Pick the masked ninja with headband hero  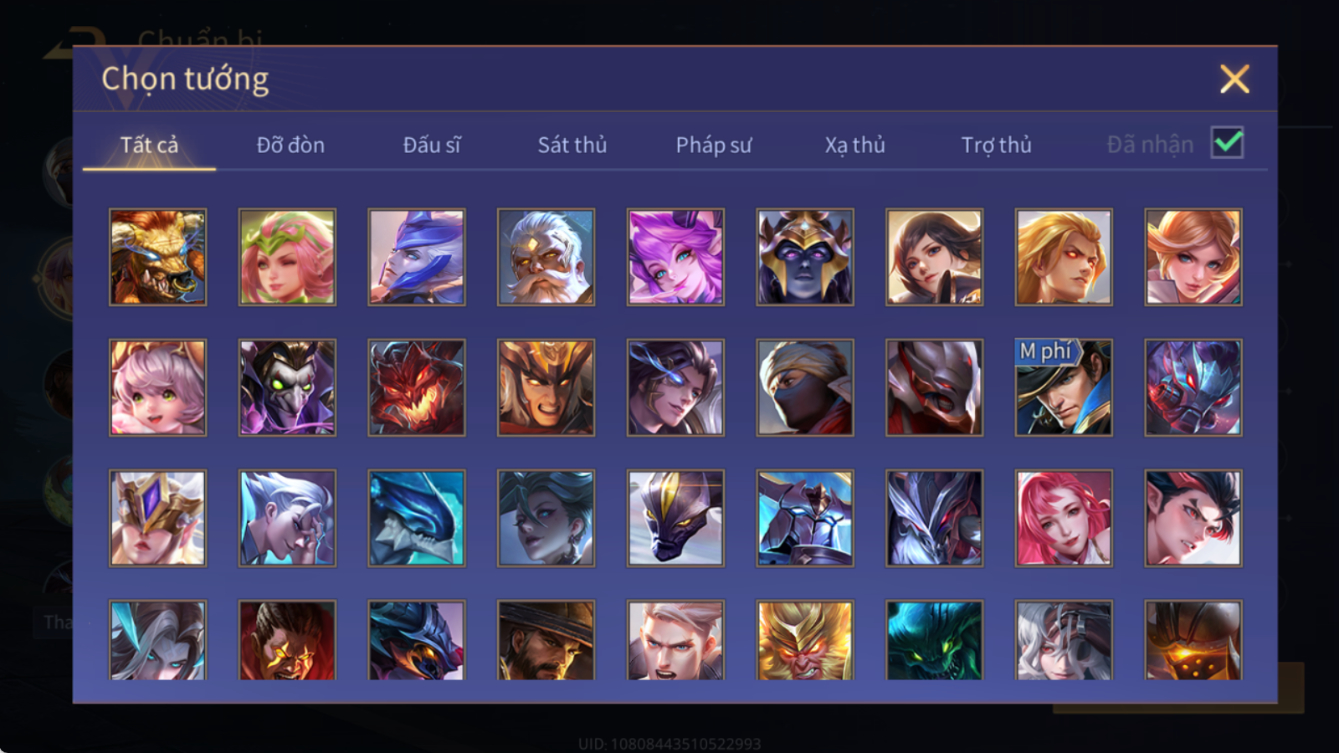805,388
